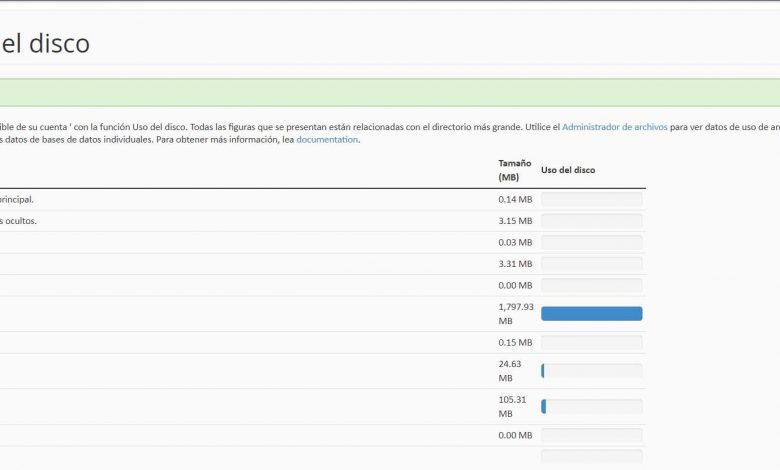Click the usage bar beside 3.31 MB
The height and width of the screenshot is (470, 780).
pyautogui.click(x=591, y=264)
